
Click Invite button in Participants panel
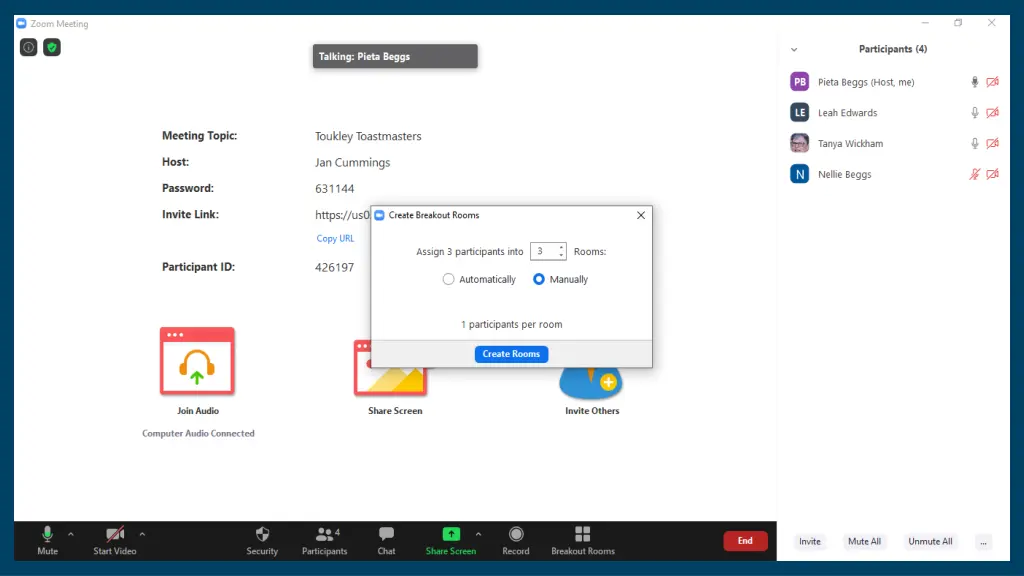coord(810,541)
